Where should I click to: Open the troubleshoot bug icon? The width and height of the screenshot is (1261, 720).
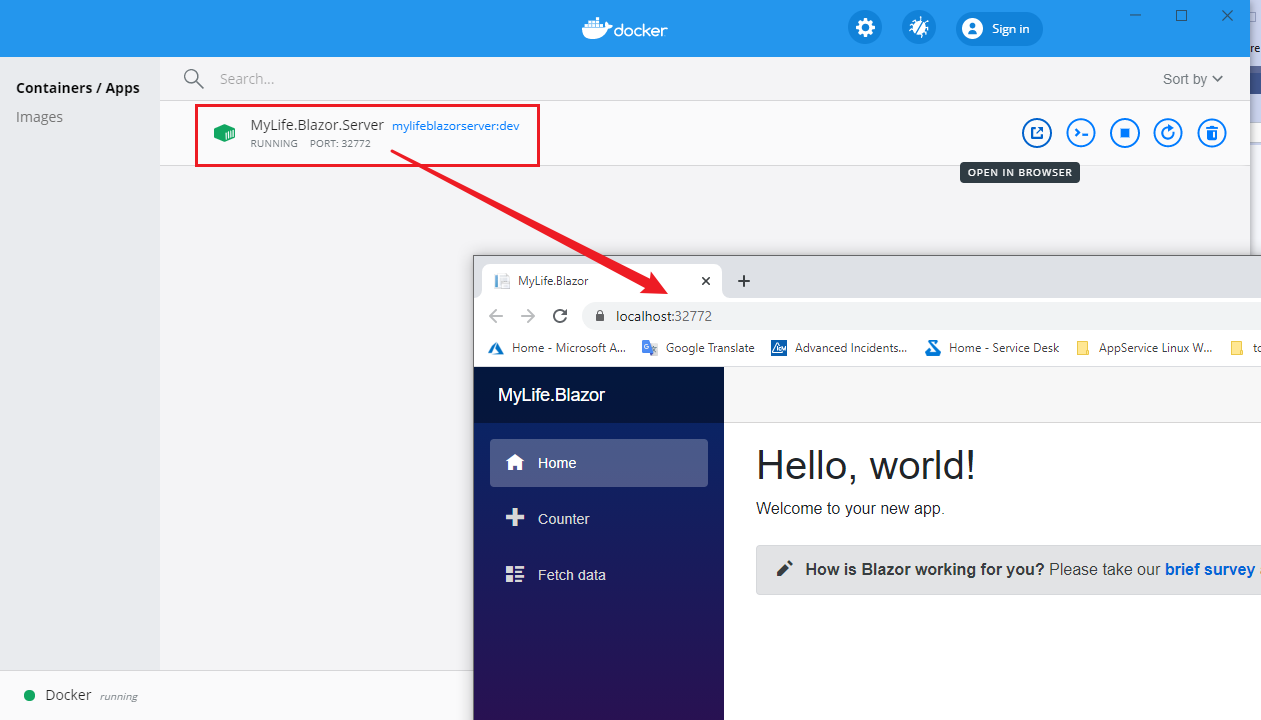pyautogui.click(x=918, y=28)
